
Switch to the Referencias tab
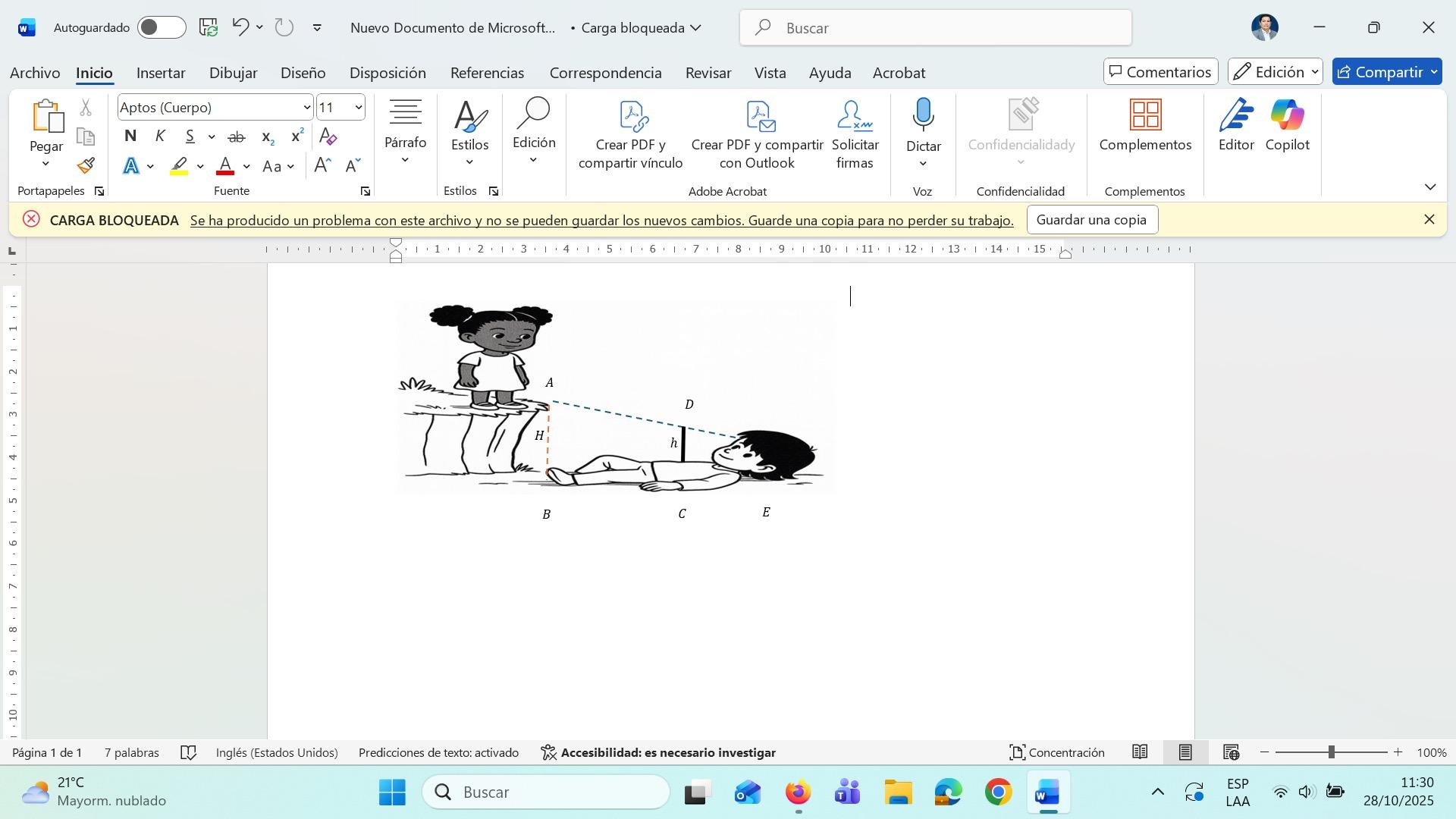click(487, 73)
